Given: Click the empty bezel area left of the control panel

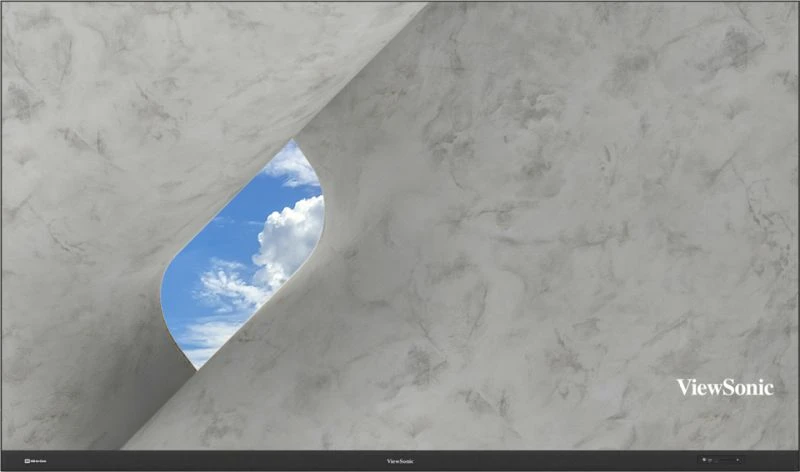Looking at the screenshot, I should click(600, 461).
